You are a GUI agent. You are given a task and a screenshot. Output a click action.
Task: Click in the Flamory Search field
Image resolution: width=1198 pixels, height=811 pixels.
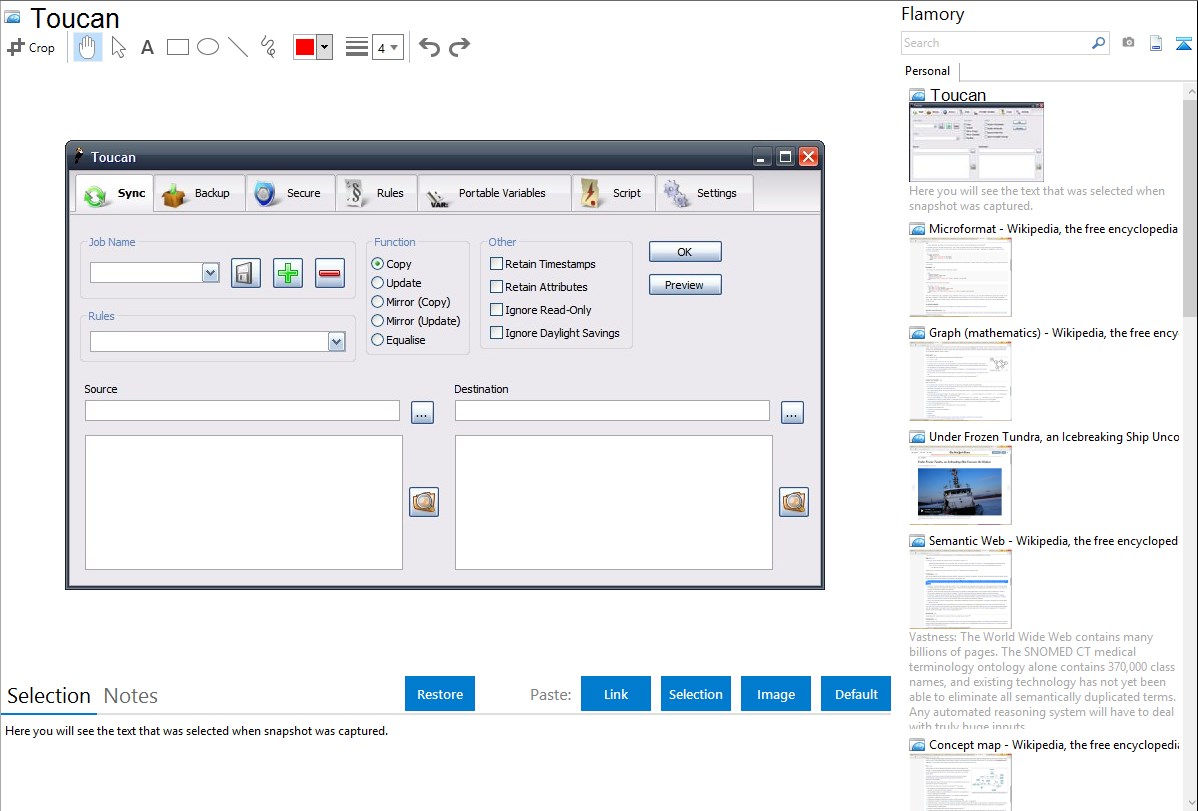point(996,43)
